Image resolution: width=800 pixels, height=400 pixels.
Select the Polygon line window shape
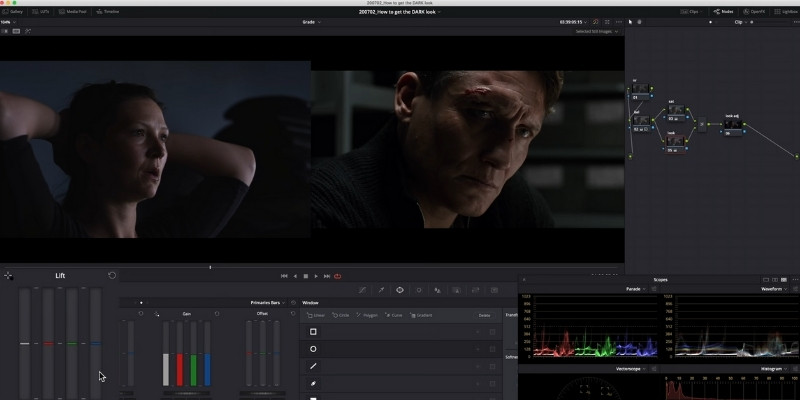313,366
